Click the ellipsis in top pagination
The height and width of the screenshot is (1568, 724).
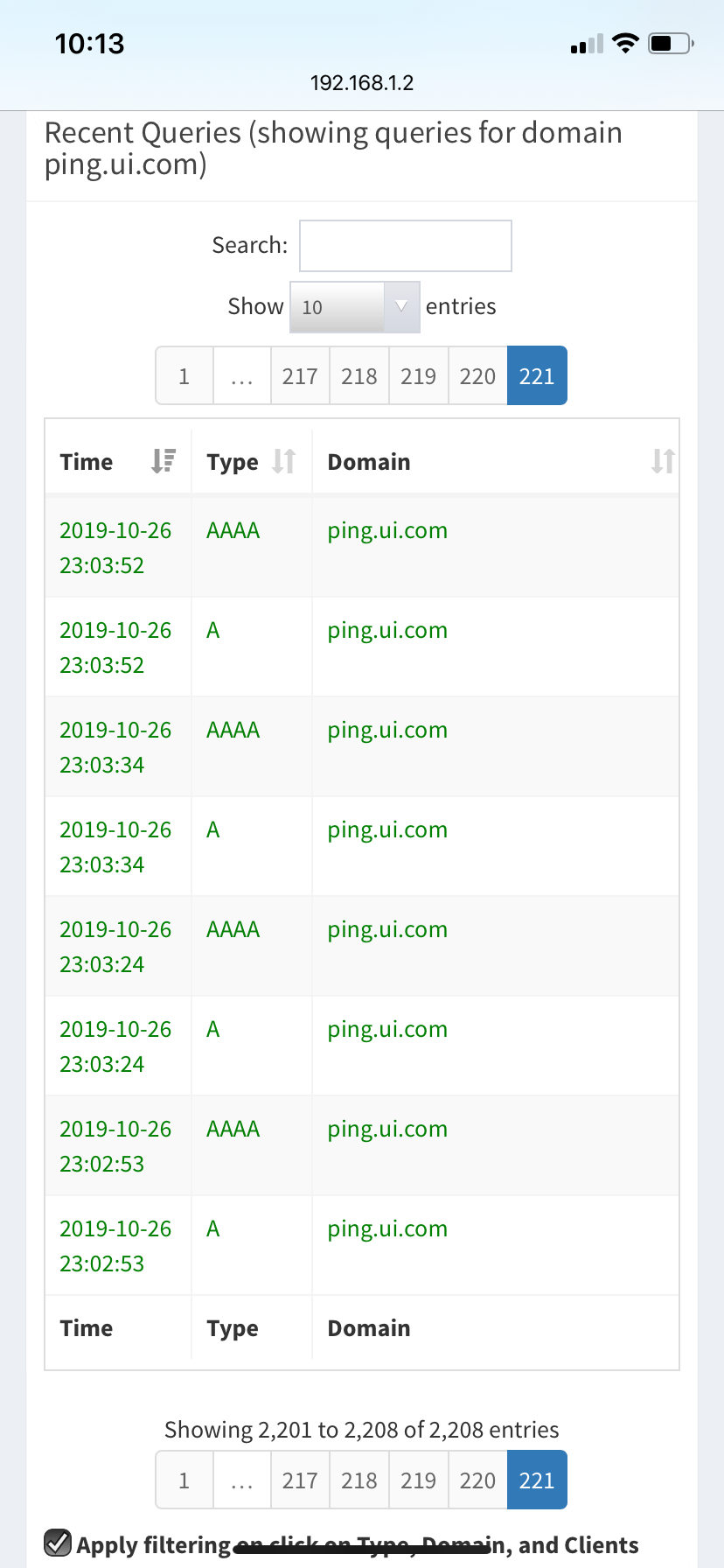coord(242,376)
